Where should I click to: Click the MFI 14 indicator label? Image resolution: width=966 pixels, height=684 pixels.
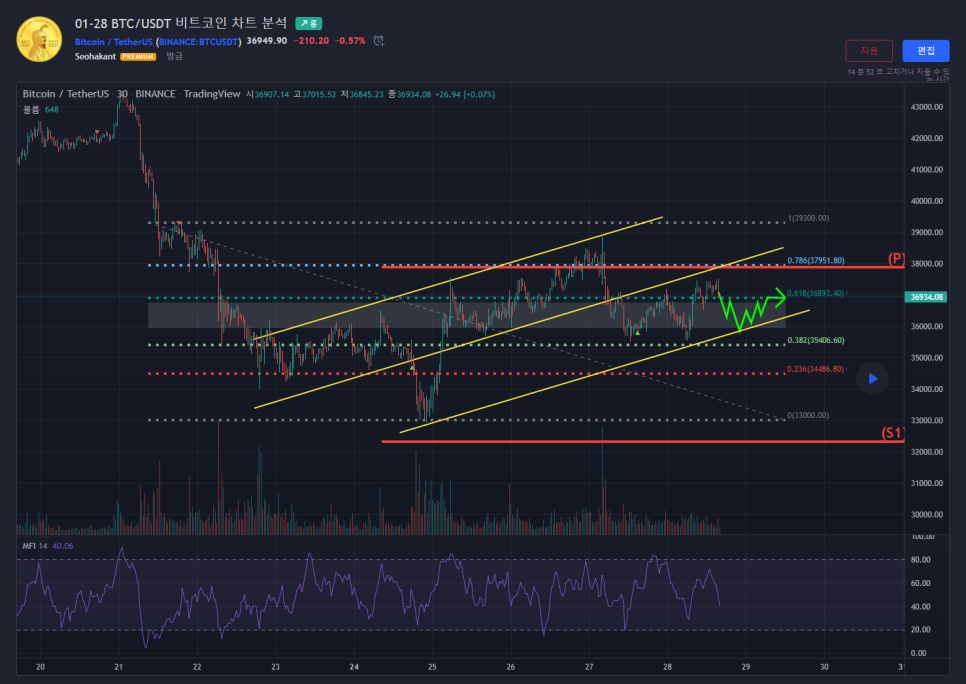coord(38,546)
